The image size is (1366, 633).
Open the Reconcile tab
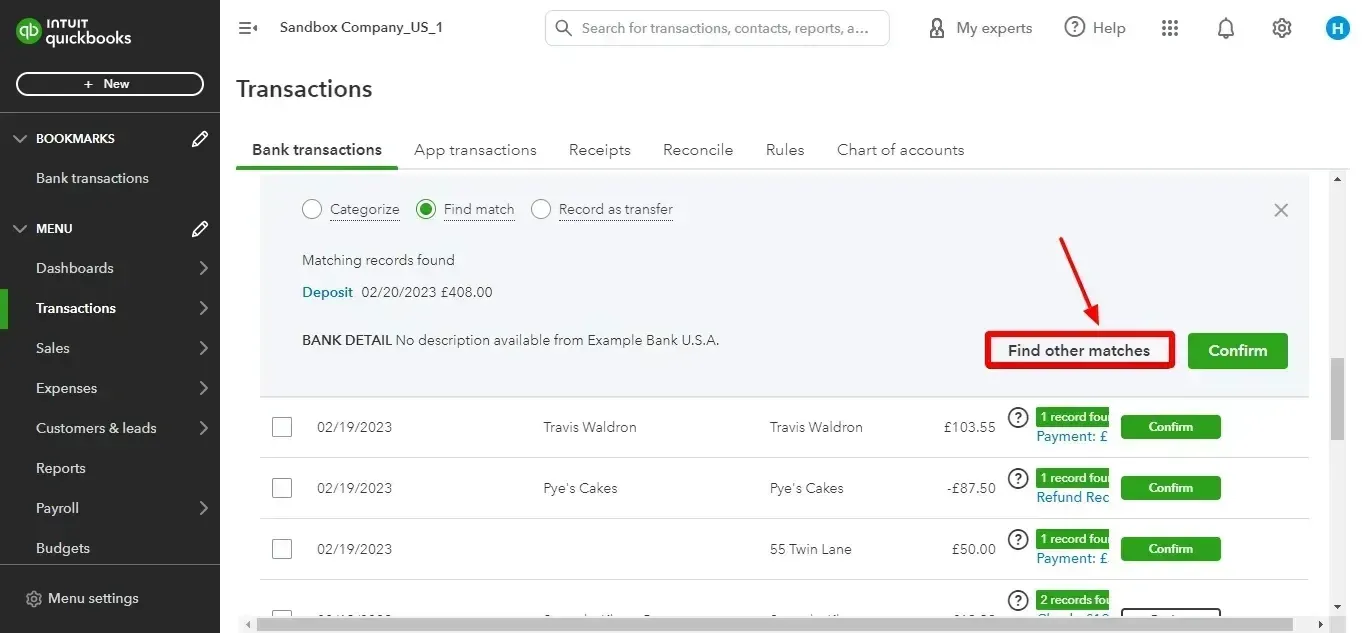pos(698,150)
